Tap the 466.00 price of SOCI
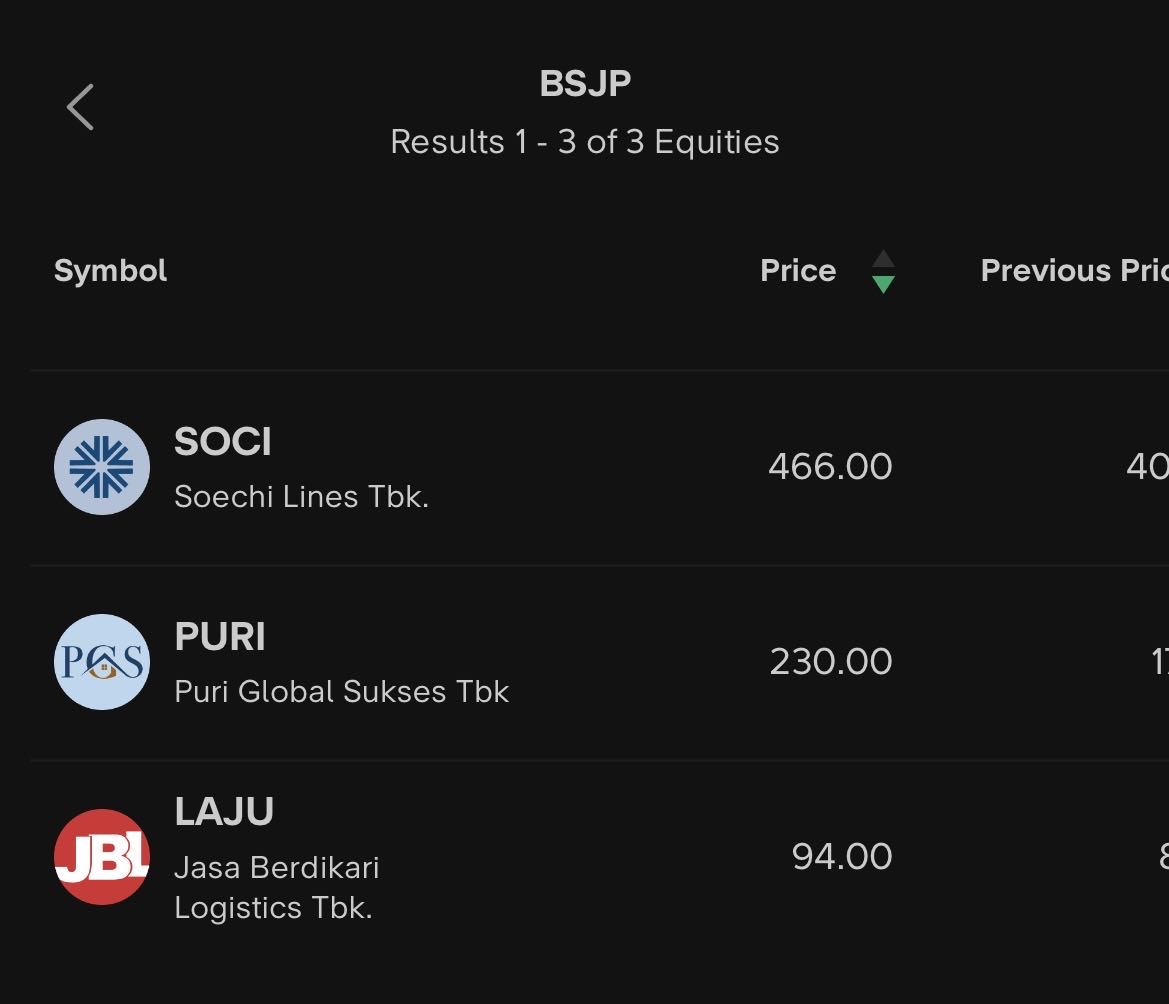The width and height of the screenshot is (1169, 1004). [x=830, y=467]
